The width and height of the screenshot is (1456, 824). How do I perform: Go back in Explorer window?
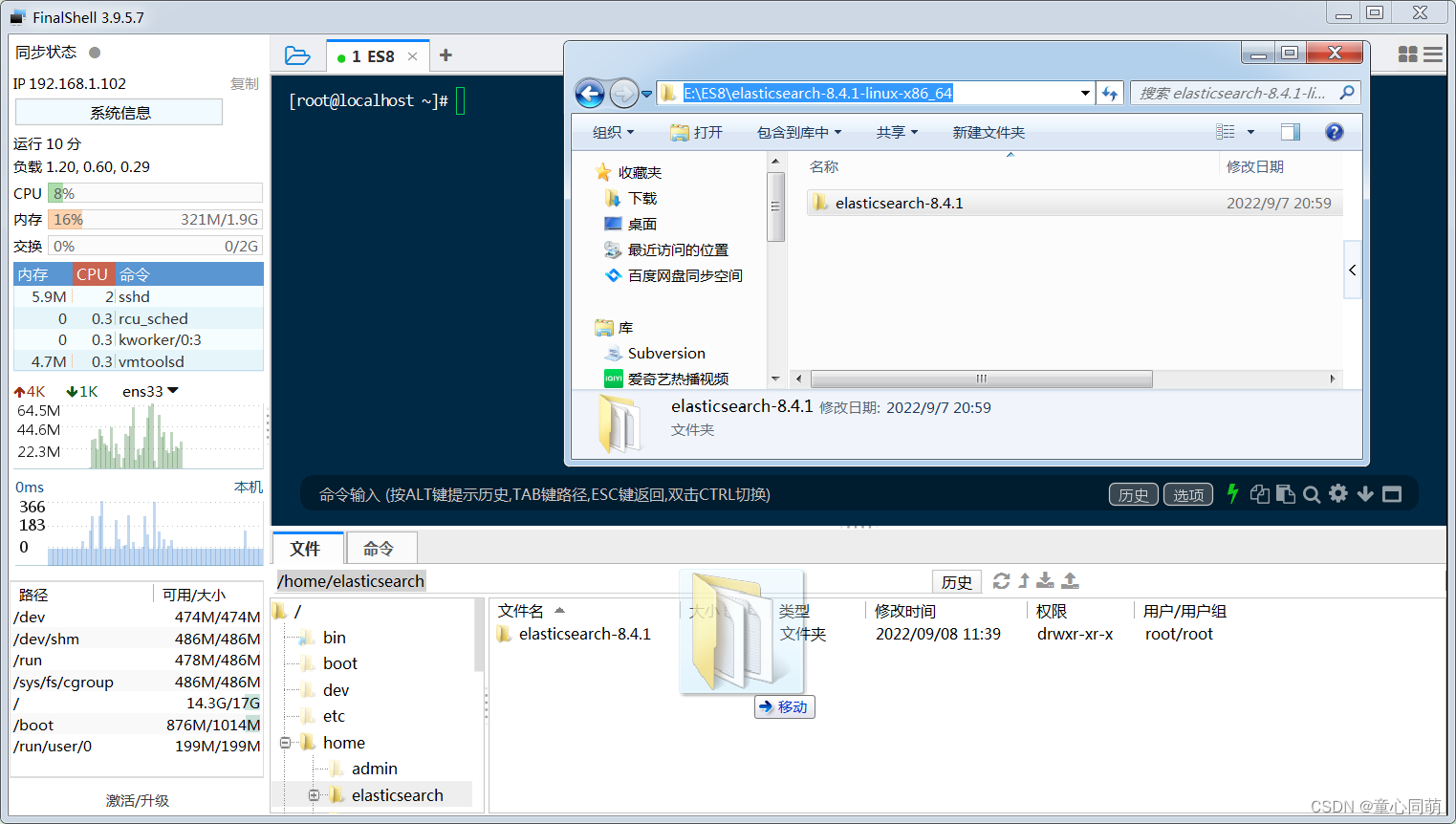(x=590, y=93)
